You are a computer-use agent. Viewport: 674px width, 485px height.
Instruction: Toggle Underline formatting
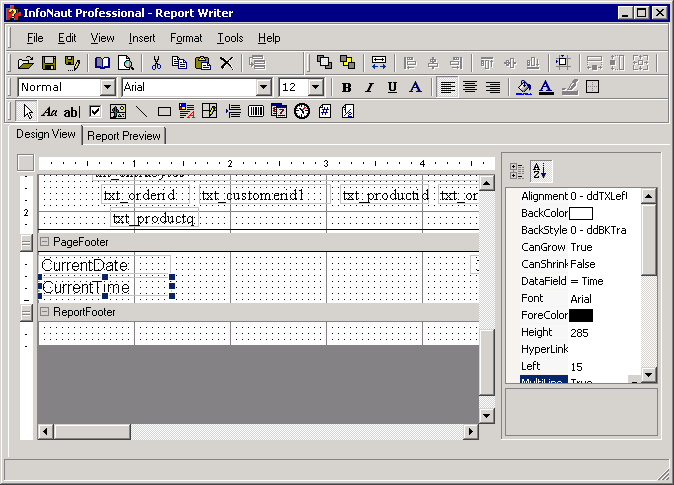(x=392, y=88)
